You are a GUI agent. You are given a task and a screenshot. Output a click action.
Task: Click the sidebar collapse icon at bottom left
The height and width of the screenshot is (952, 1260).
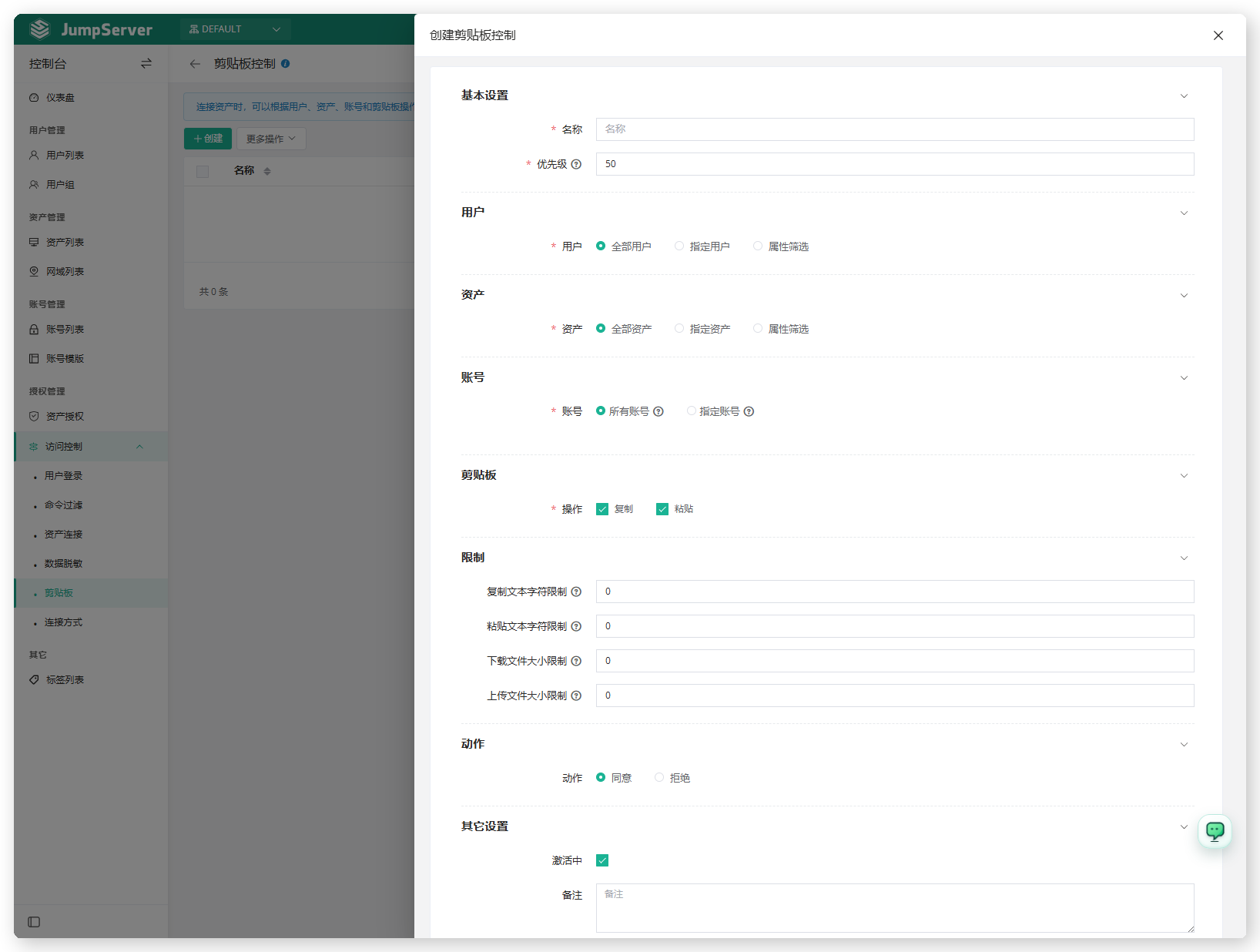click(34, 922)
